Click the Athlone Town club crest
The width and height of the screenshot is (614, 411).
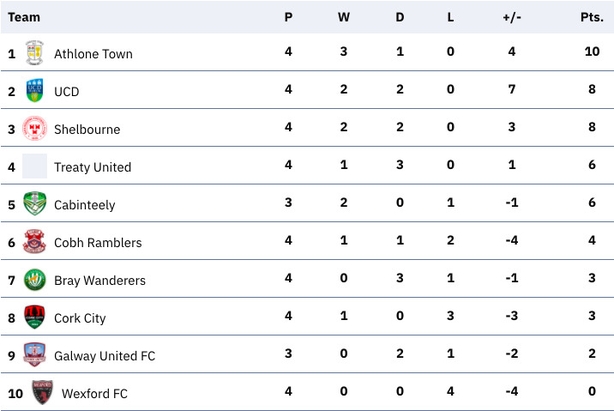click(34, 52)
